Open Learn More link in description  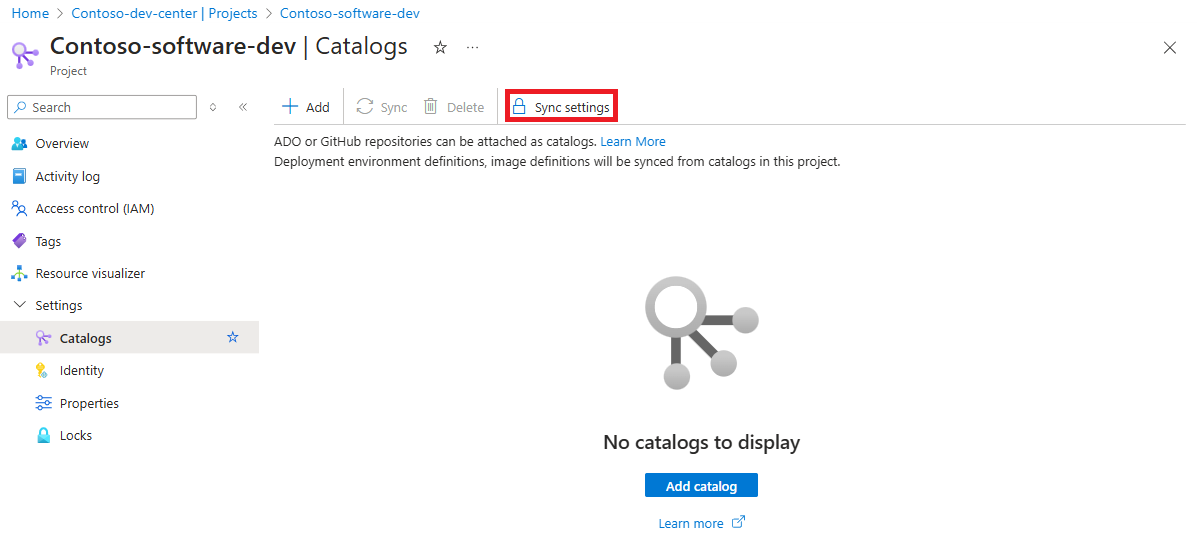(x=633, y=141)
